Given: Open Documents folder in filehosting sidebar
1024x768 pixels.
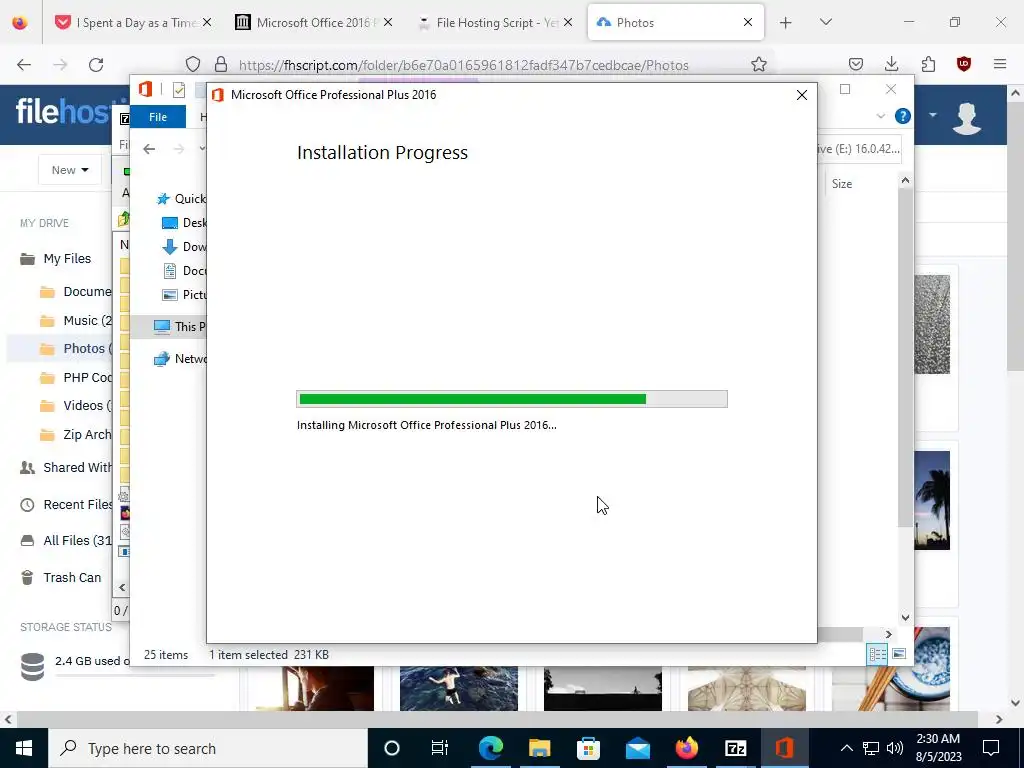Looking at the screenshot, I should [x=75, y=292].
